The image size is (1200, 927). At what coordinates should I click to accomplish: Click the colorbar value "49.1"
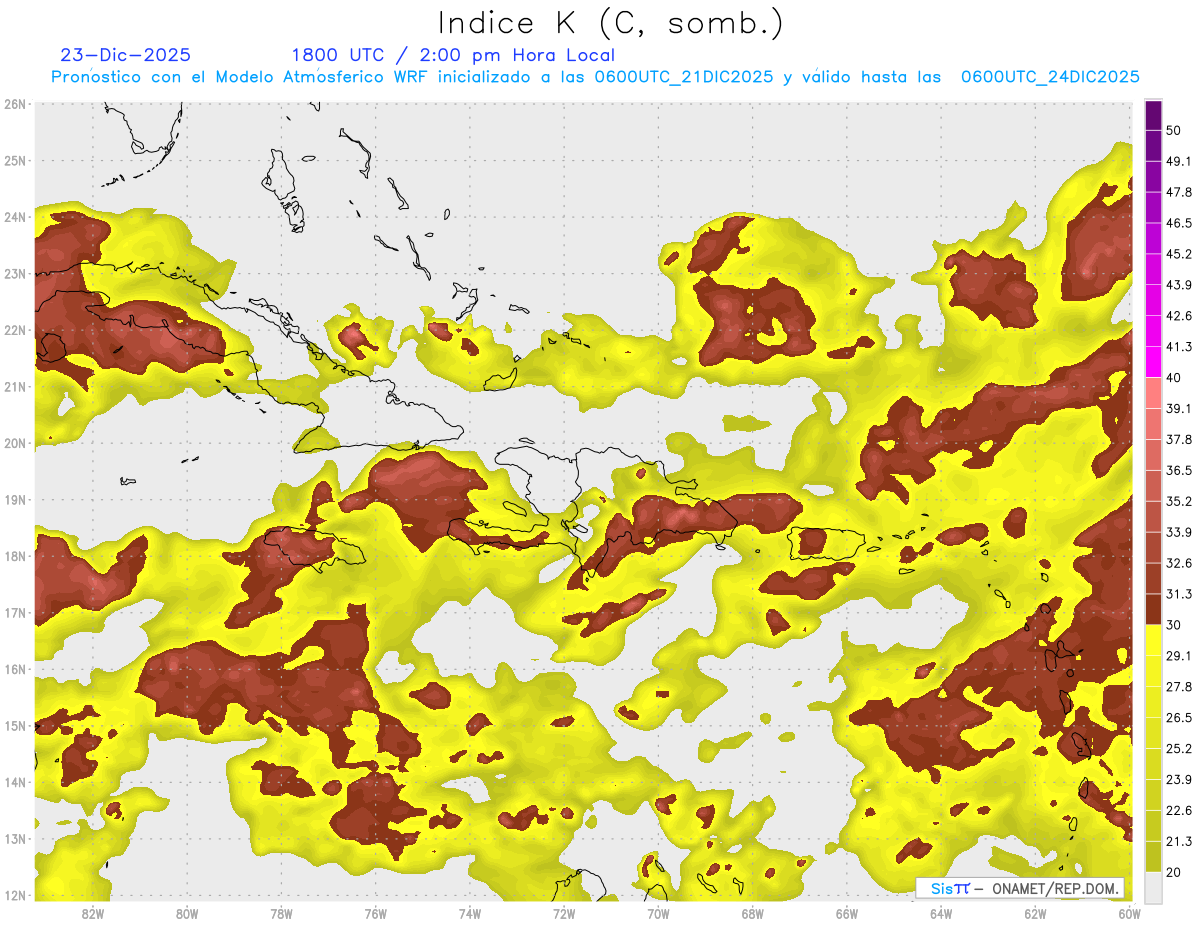pyautogui.click(x=1178, y=161)
